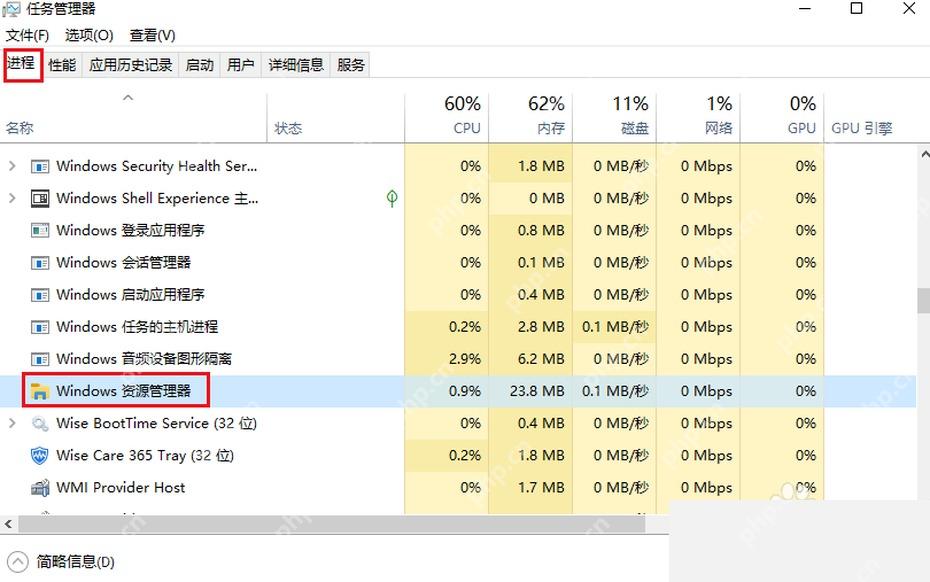930x582 pixels.
Task: Open the 文件(F) menu
Action: point(27,36)
